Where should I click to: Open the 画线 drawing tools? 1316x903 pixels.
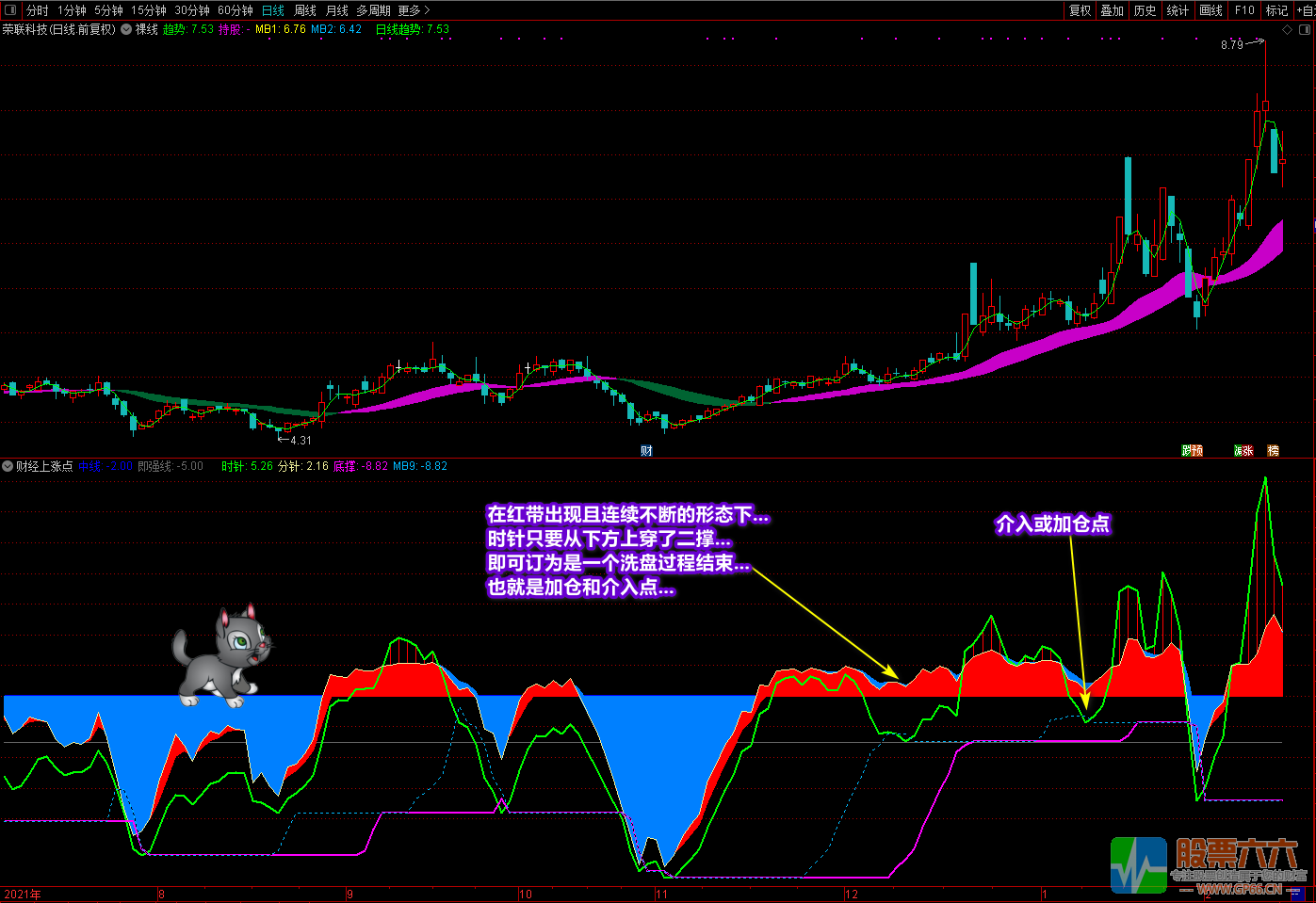point(1210,10)
